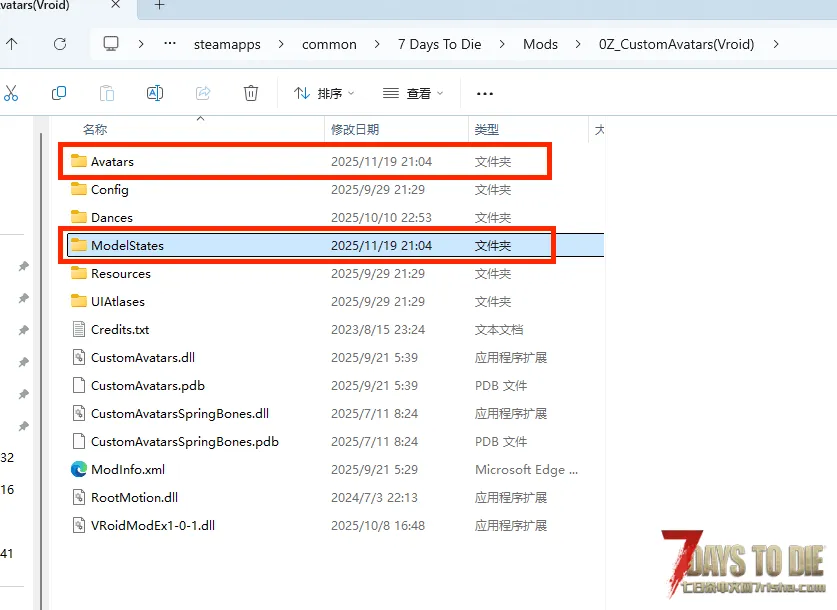Open the new tab plus button

pos(159,6)
